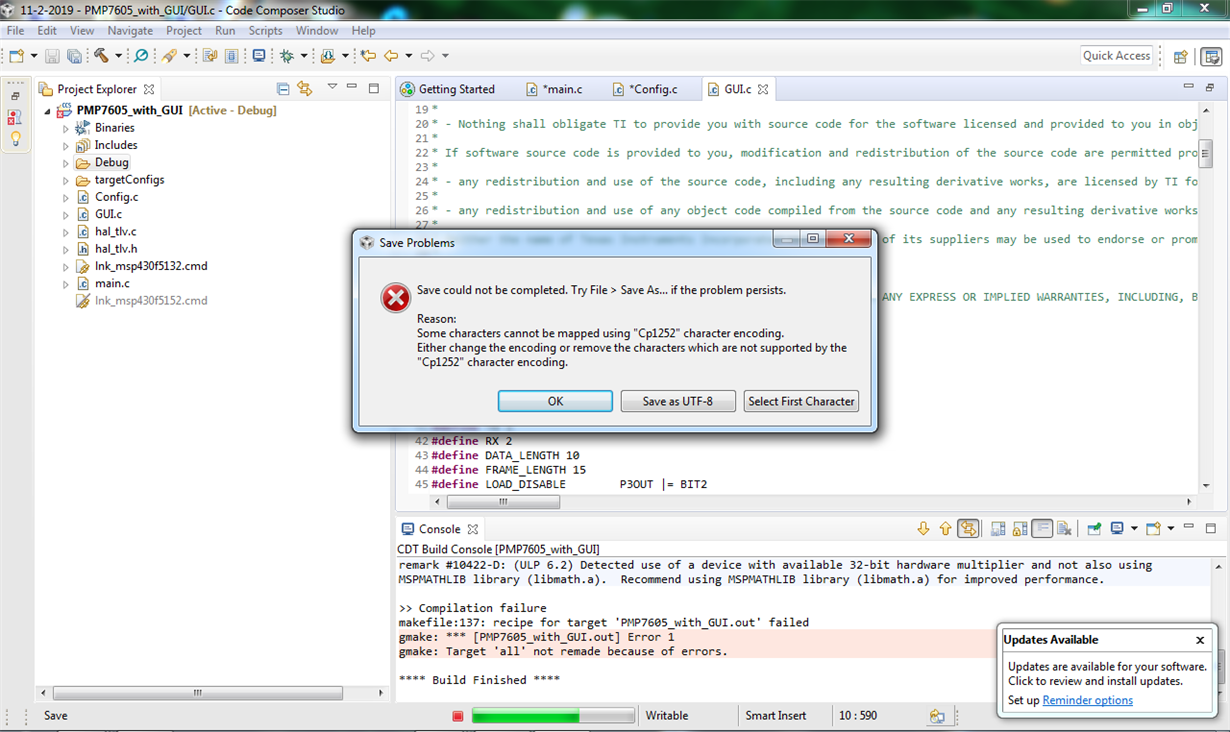
Task: Toggle Link with Editor in Project Explorer
Action: coord(305,88)
